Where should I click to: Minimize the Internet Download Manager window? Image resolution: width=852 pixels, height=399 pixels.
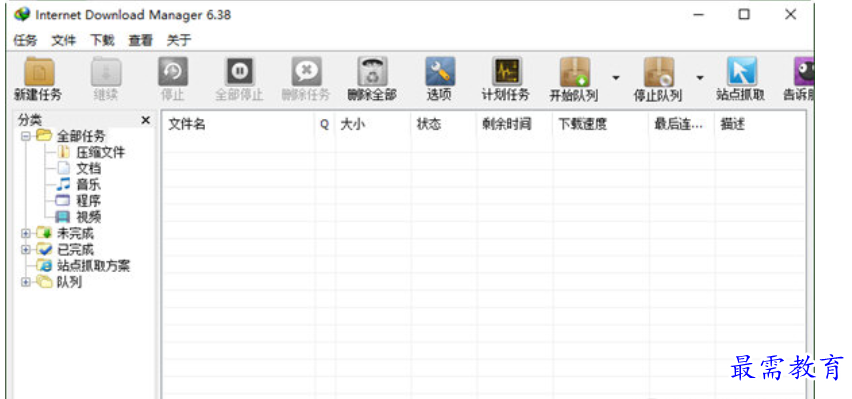(x=698, y=15)
